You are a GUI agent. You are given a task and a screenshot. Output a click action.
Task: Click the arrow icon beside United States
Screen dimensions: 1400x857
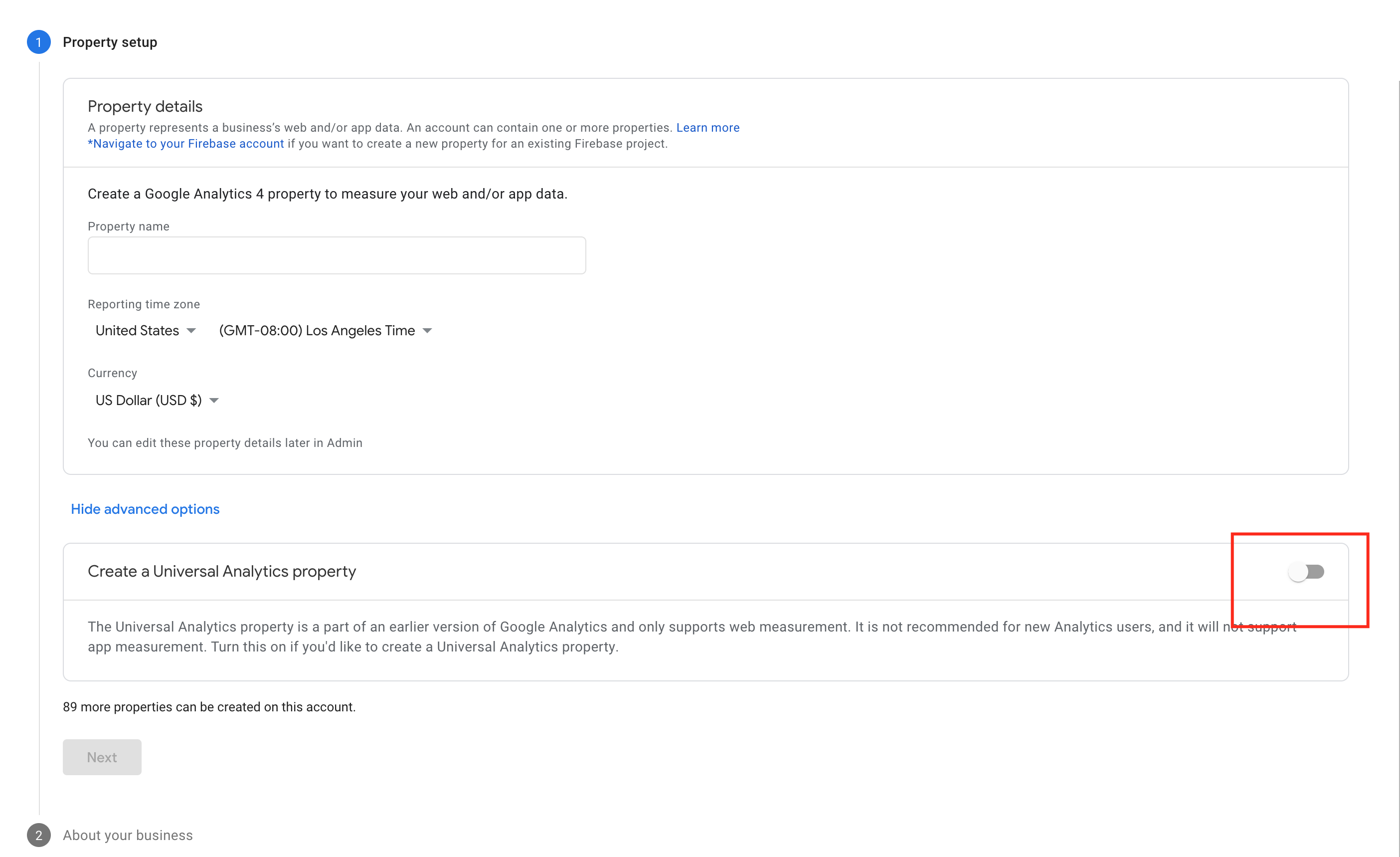point(191,331)
